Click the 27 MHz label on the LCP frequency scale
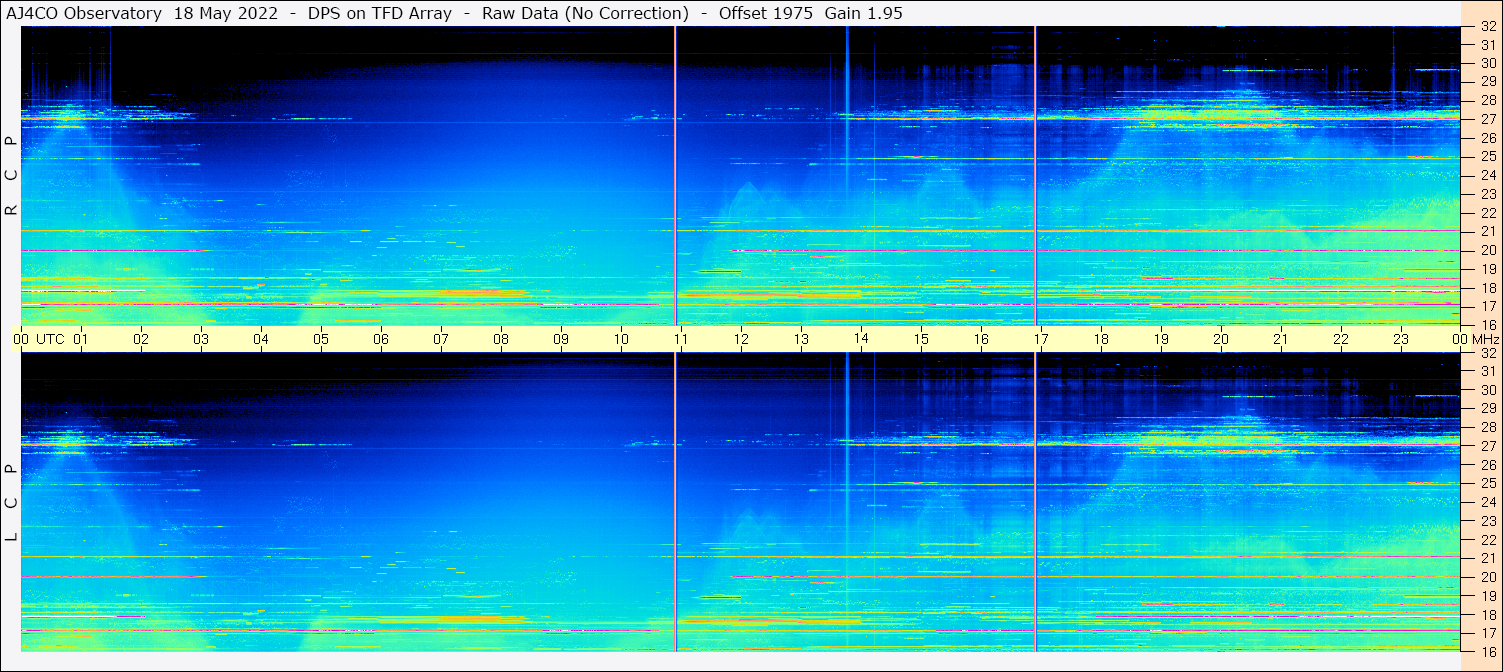 tap(1488, 446)
